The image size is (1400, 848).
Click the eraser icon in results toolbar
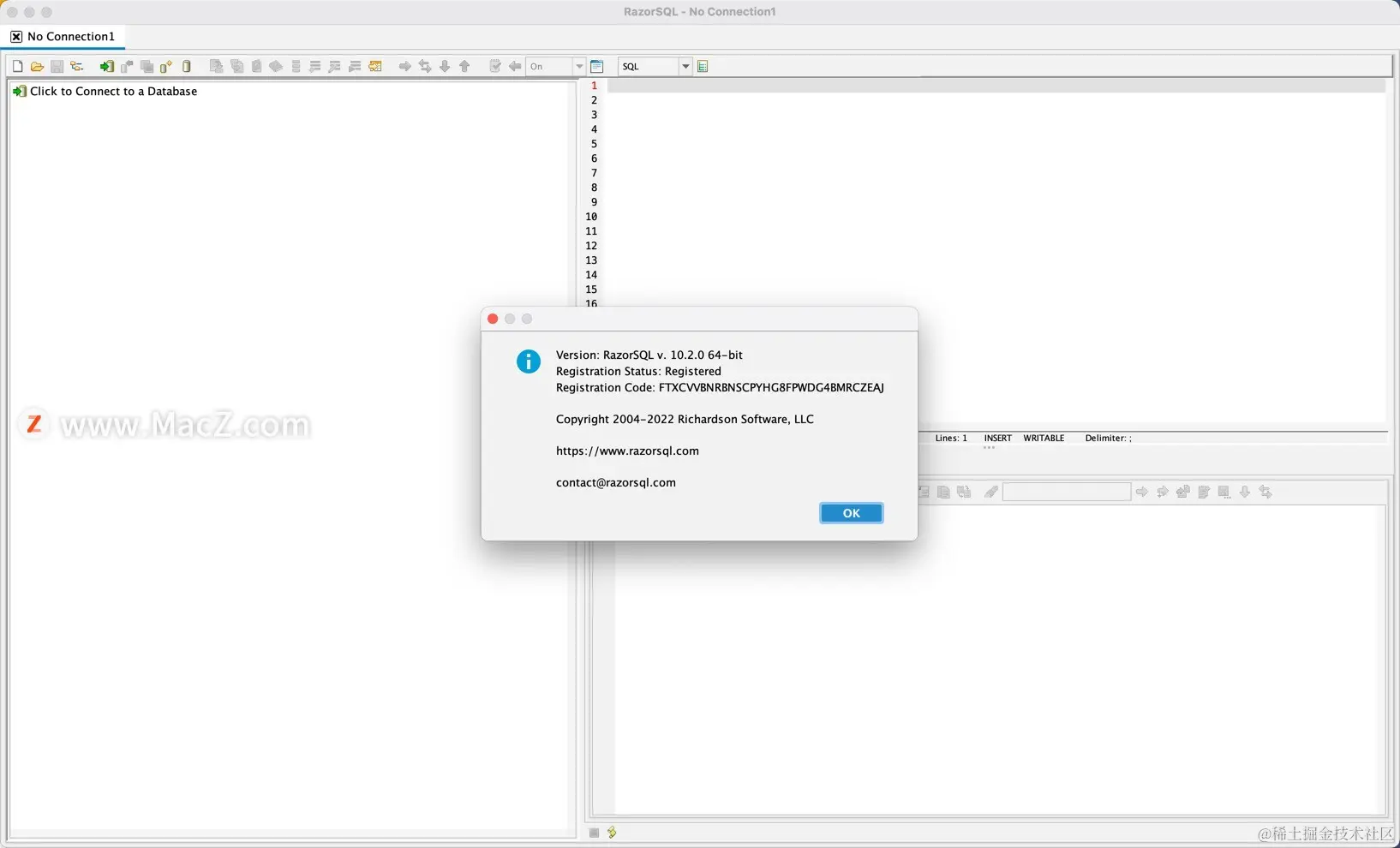pyautogui.click(x=991, y=492)
